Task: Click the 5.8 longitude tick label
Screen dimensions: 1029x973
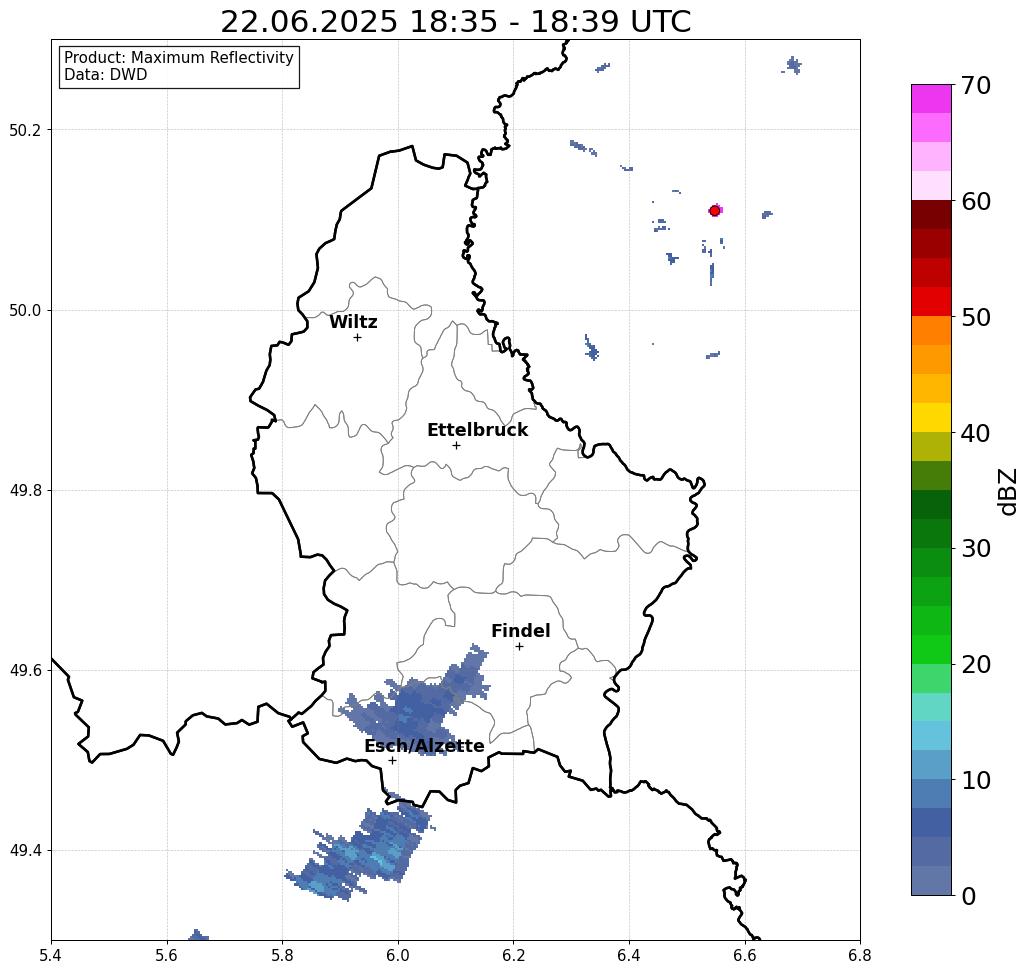Action: (282, 956)
